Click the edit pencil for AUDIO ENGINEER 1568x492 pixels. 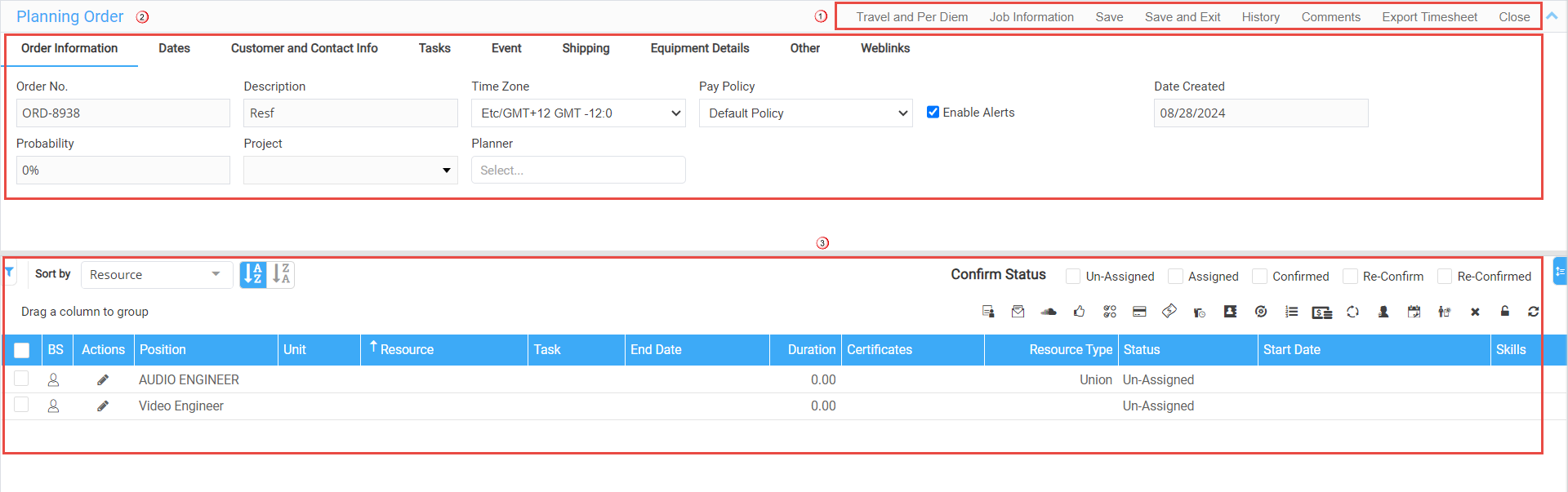pos(103,380)
